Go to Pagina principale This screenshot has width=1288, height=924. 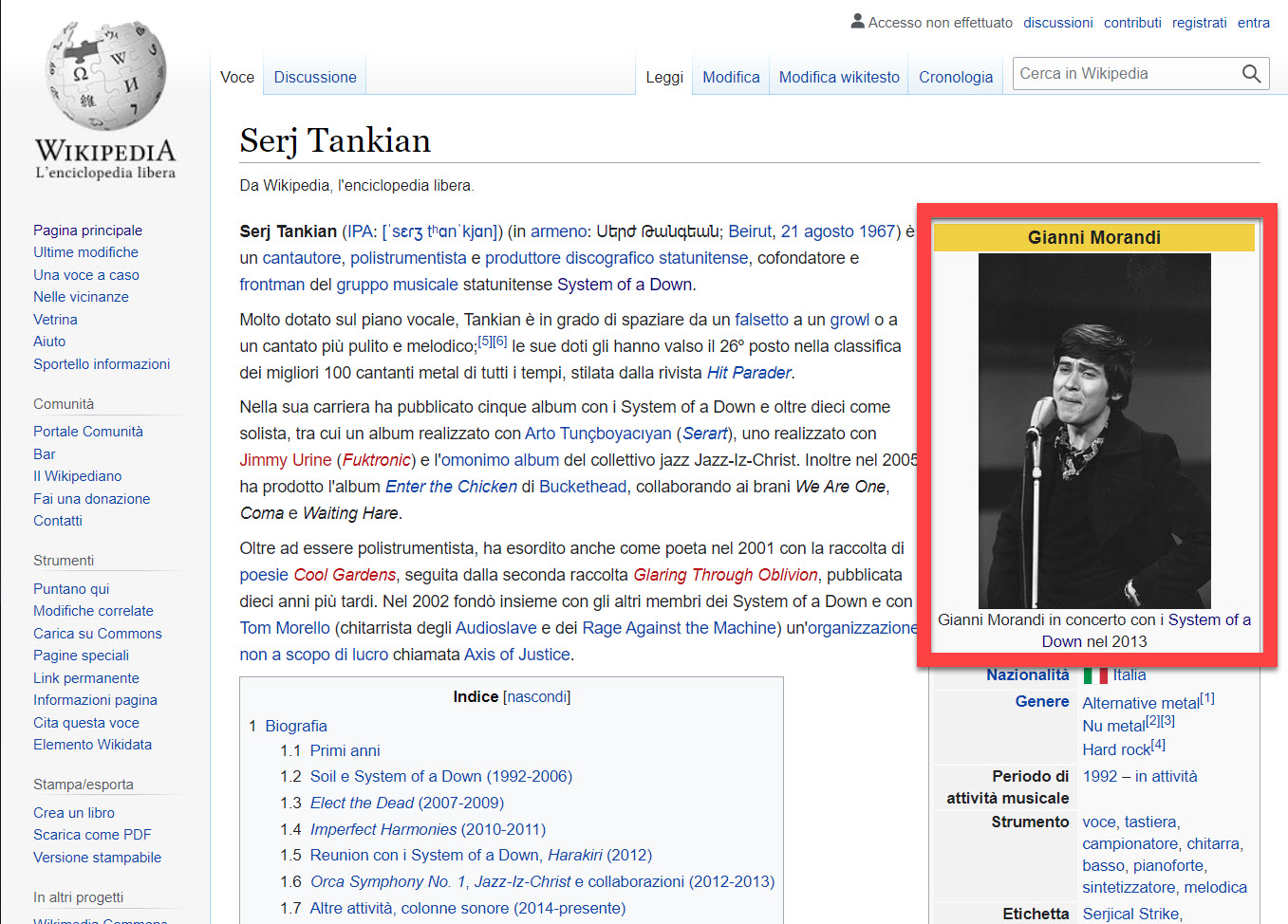[x=87, y=231]
